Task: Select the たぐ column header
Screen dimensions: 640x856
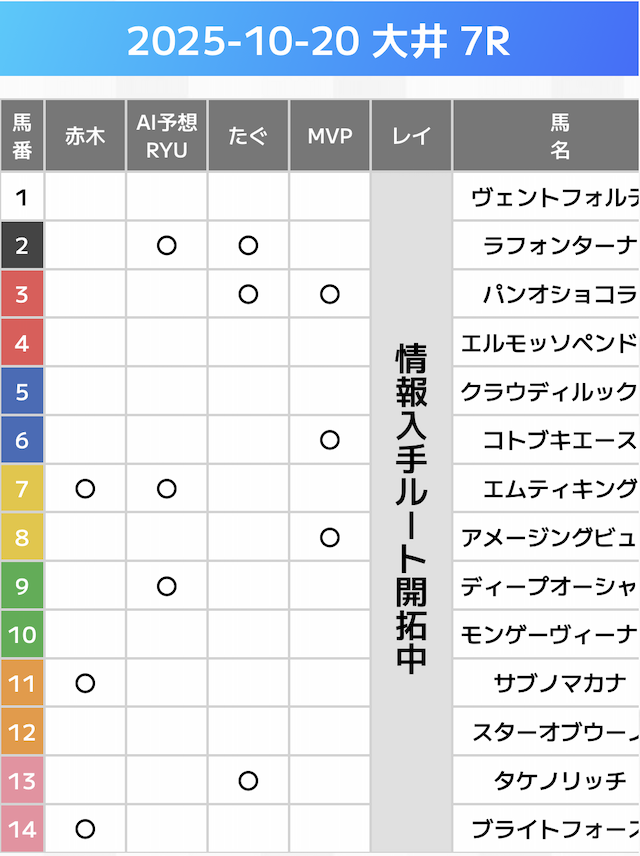Action: click(249, 136)
